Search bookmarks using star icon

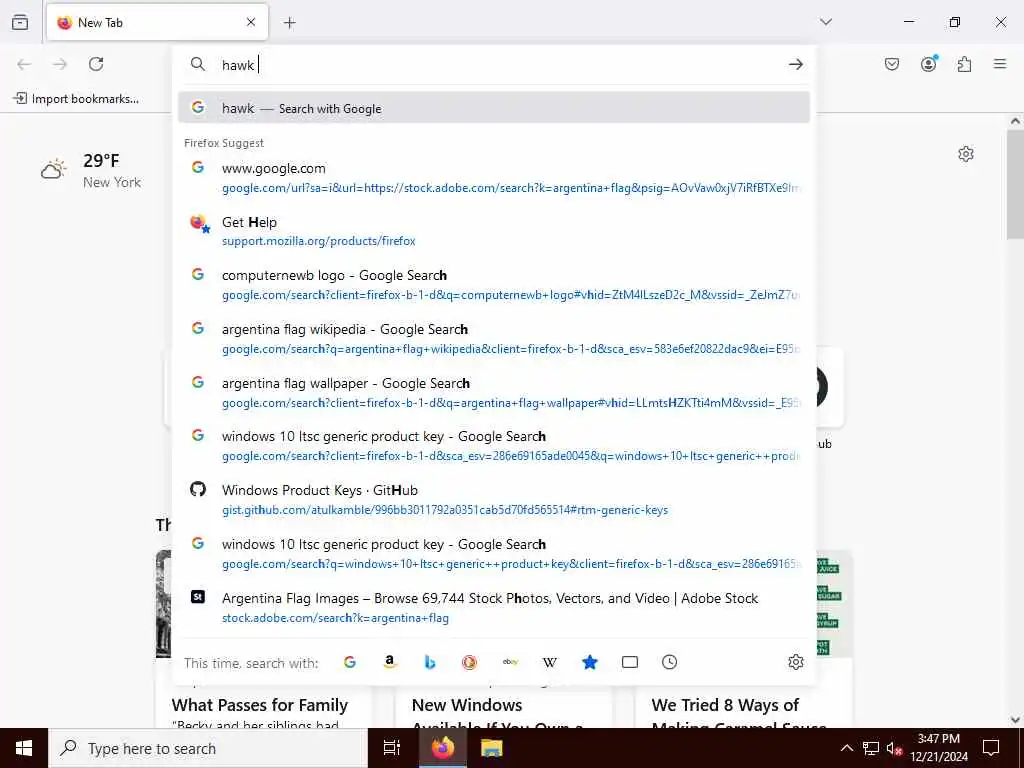[590, 662]
